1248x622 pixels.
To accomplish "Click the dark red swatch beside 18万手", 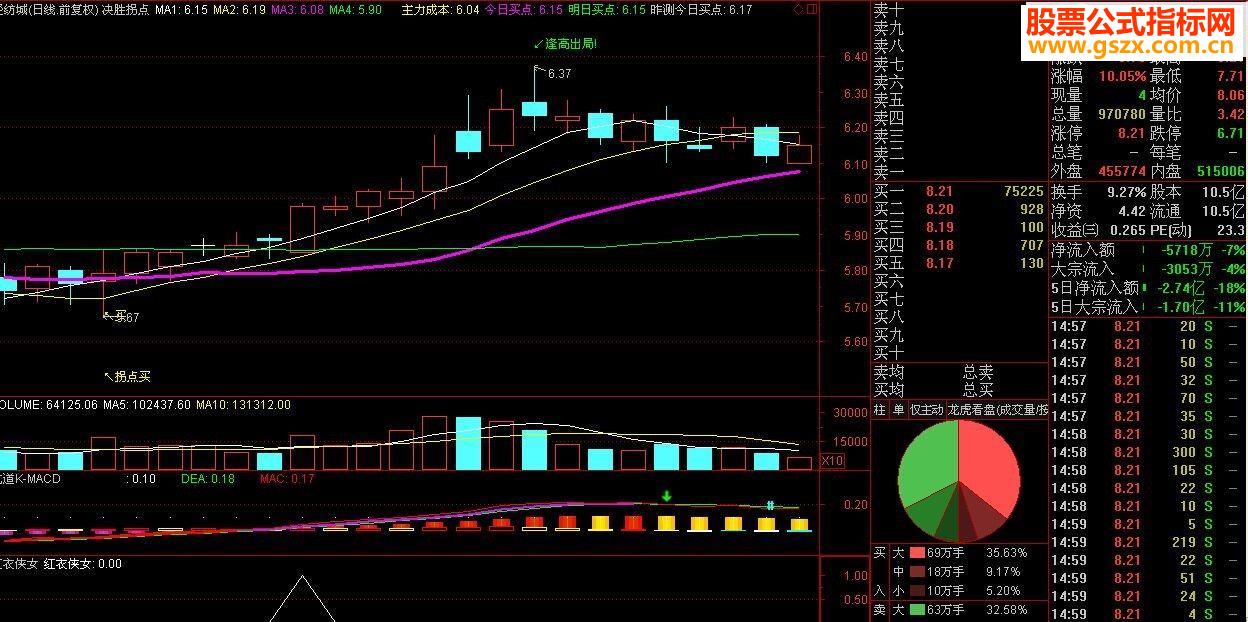I will point(917,572).
